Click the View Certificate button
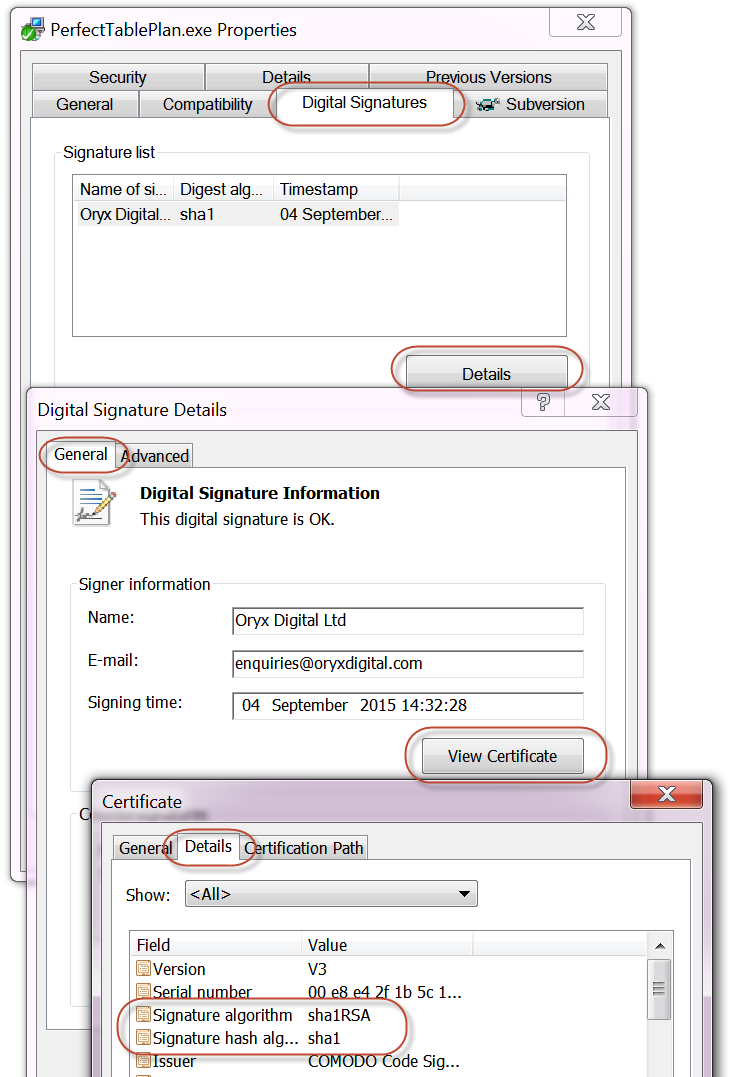 point(502,756)
